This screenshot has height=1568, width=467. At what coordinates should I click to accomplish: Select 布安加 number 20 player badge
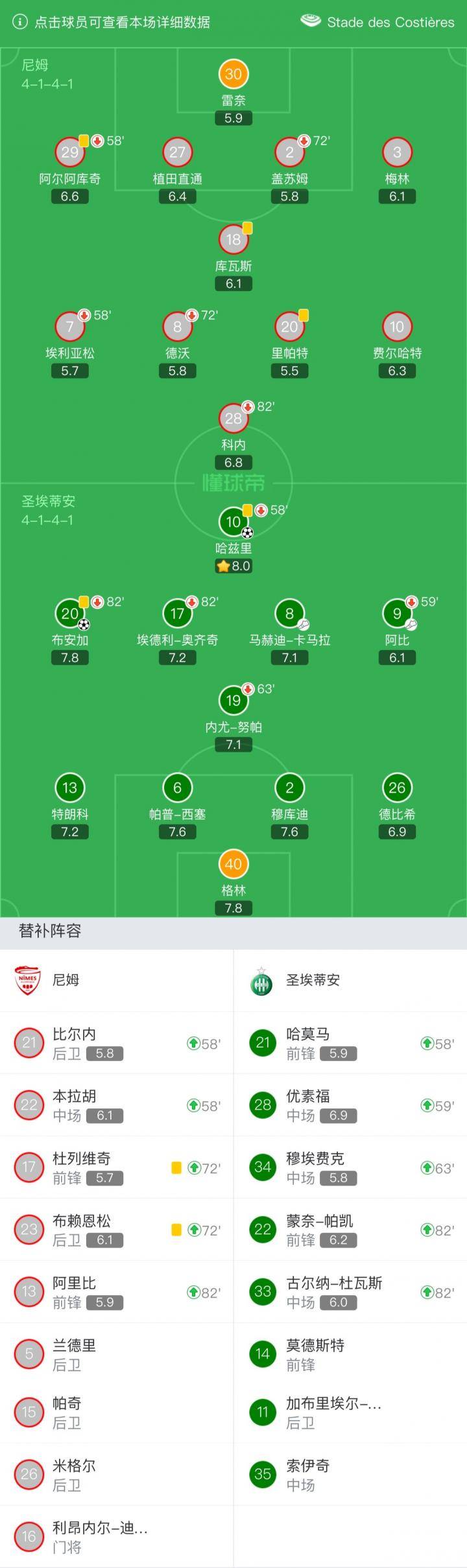(x=69, y=613)
